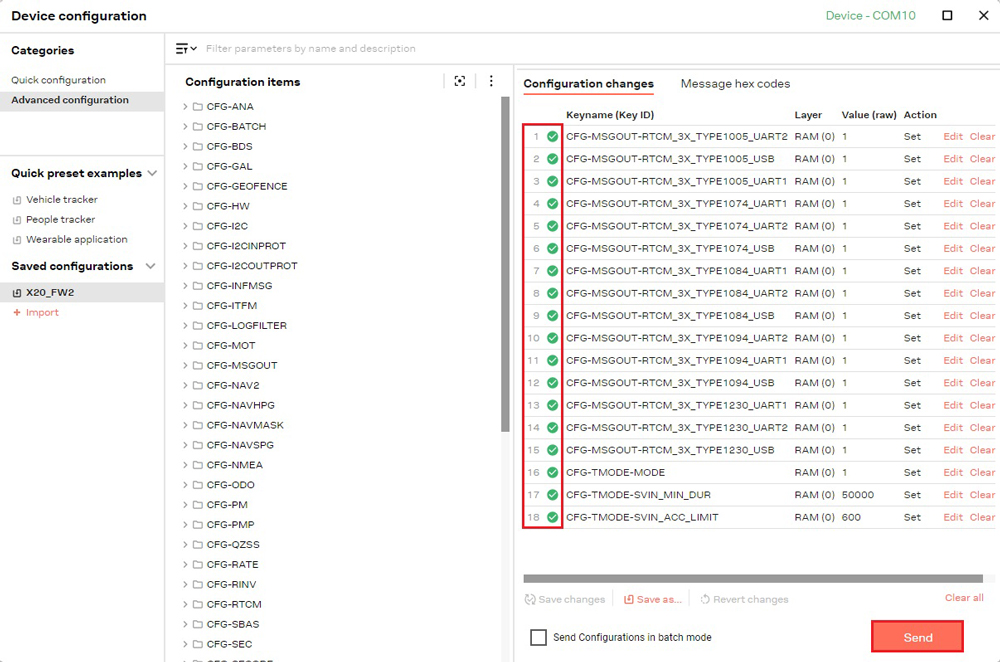The width and height of the screenshot is (1000, 662).
Task: Click the Clear all link
Action: click(x=964, y=598)
